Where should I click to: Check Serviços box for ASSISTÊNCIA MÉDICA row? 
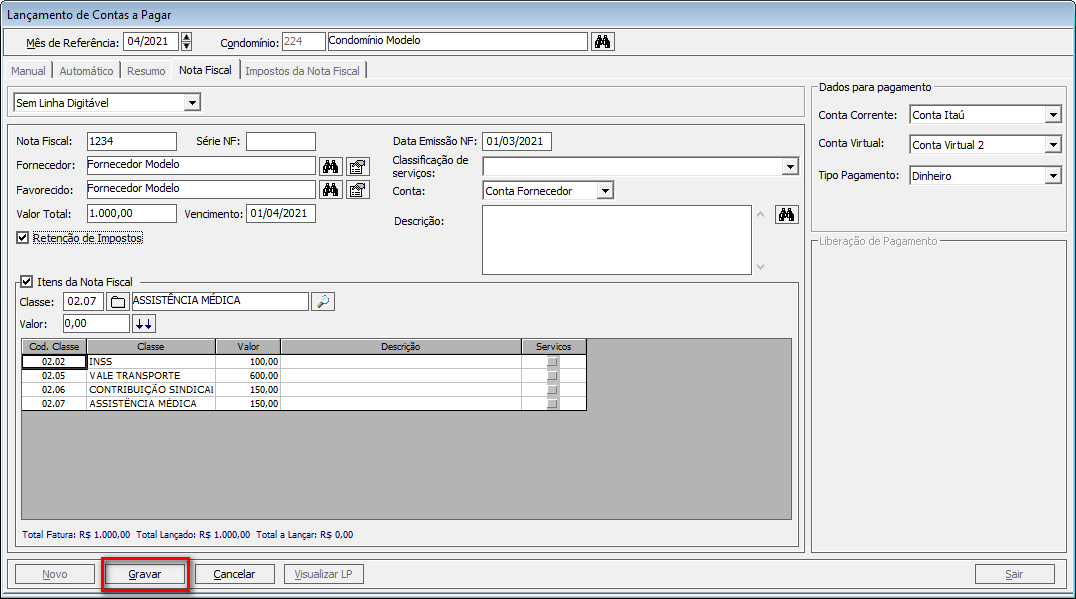click(552, 404)
